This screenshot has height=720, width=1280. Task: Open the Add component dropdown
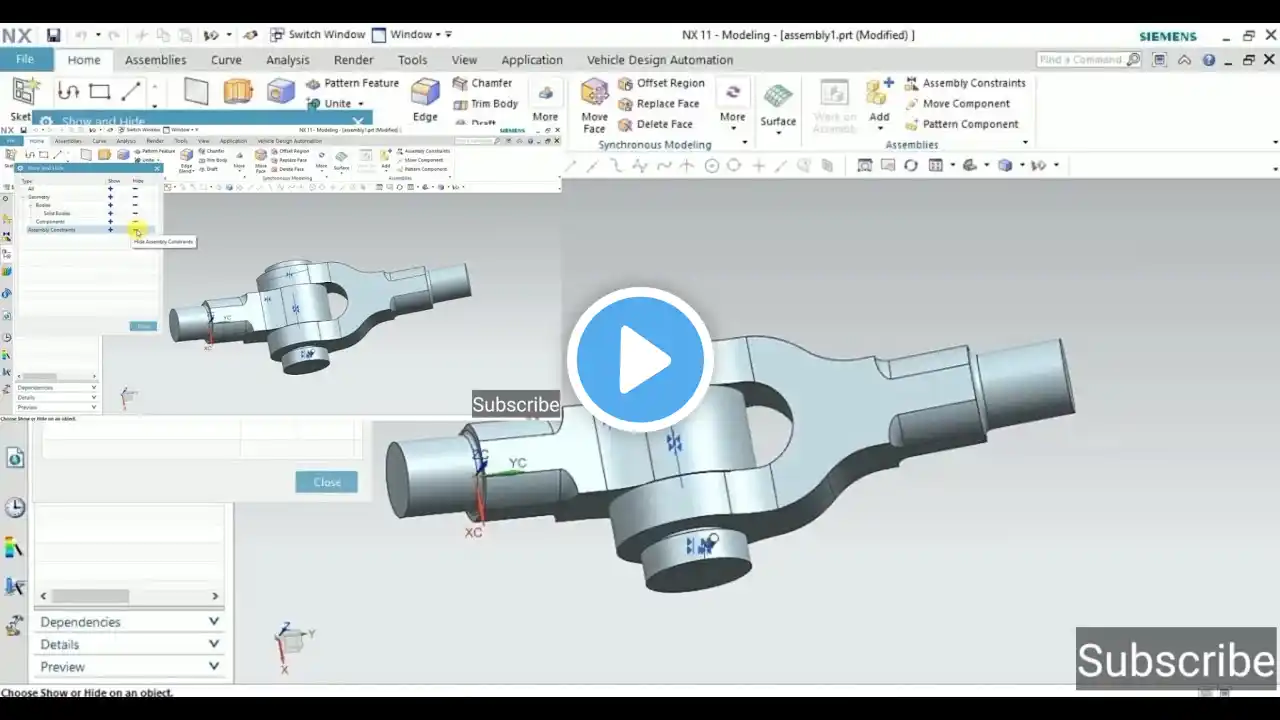point(879,103)
